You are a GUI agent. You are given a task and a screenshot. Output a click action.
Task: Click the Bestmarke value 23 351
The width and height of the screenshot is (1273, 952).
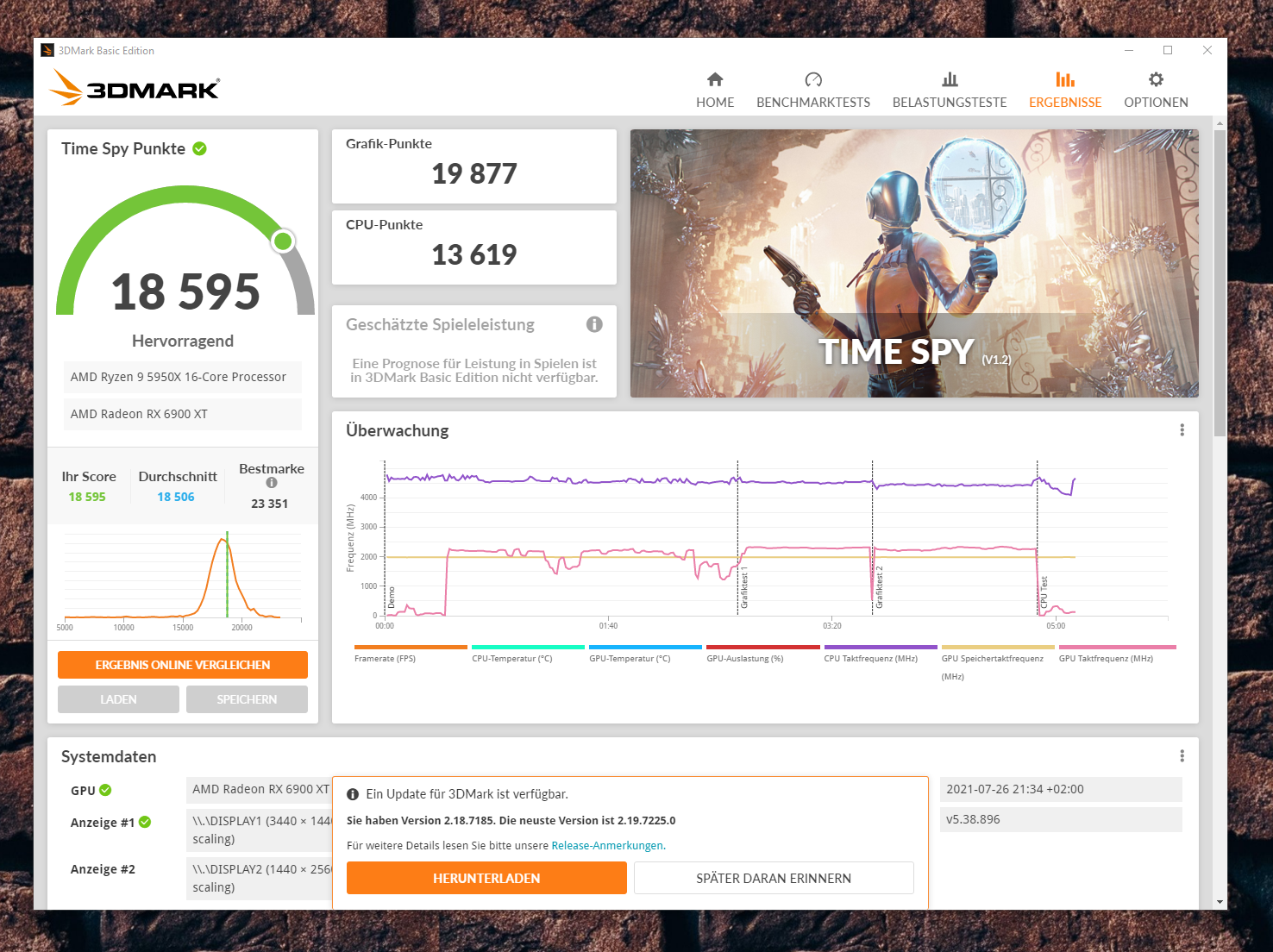pyautogui.click(x=270, y=504)
